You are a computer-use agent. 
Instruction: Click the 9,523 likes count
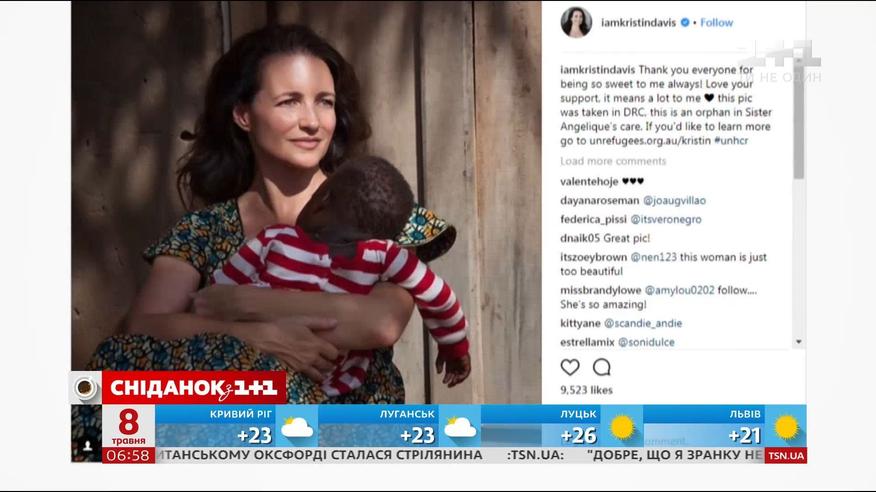[586, 390]
